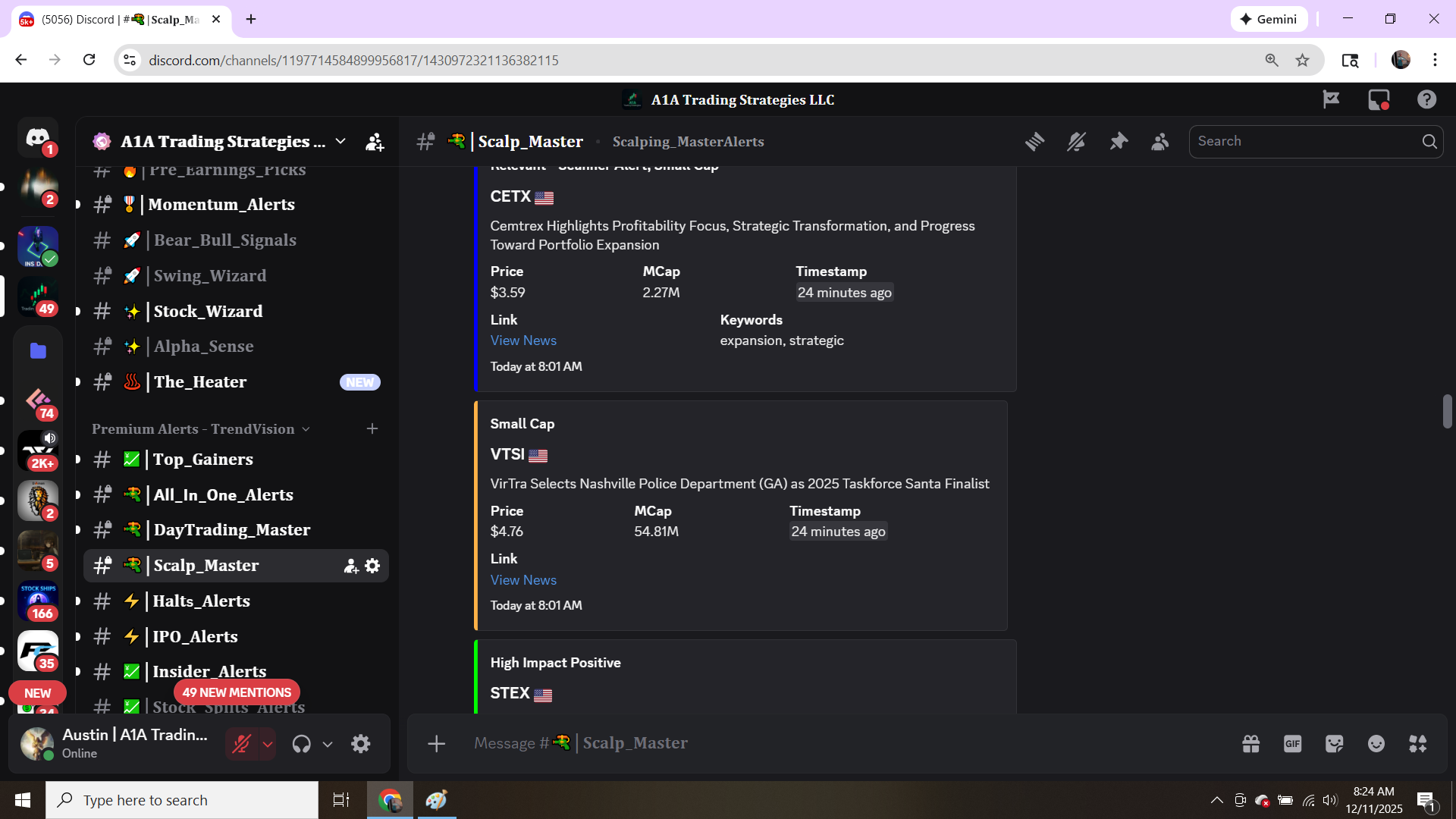The image size is (1456, 819).
Task: Open DayTrading_Master channel
Action: click(236, 530)
